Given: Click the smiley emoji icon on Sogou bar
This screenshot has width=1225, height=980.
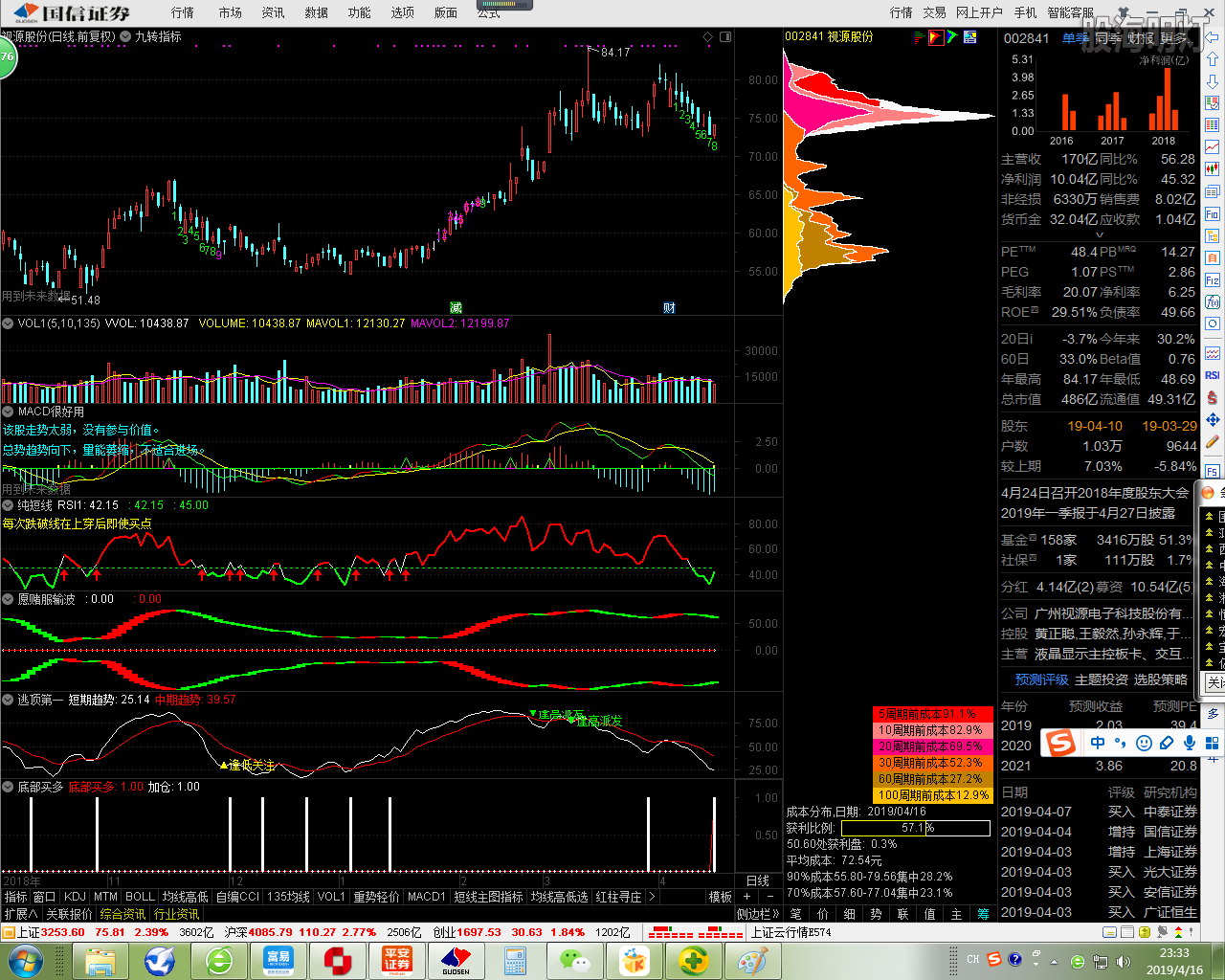Looking at the screenshot, I should coord(1144,743).
